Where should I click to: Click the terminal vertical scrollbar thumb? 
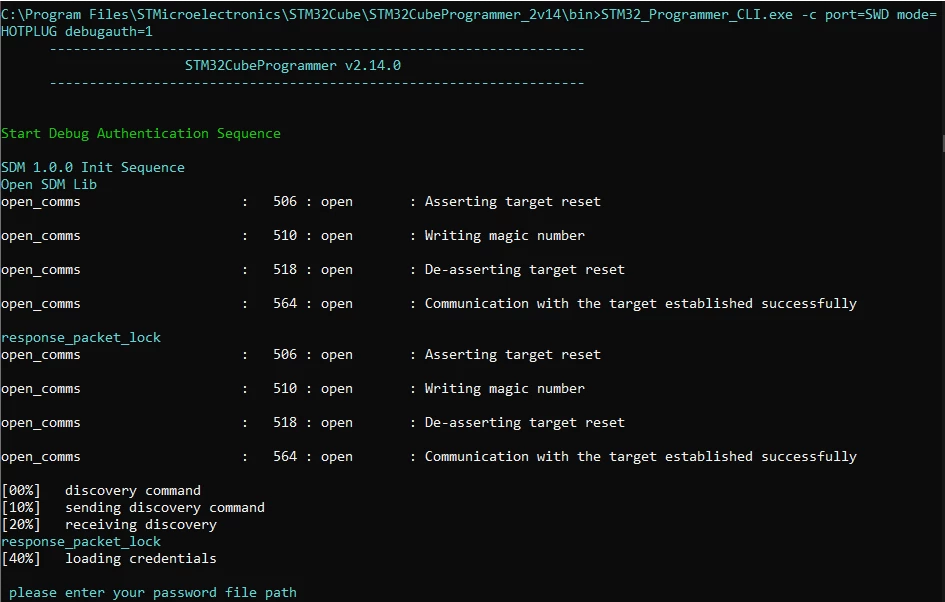point(943,145)
